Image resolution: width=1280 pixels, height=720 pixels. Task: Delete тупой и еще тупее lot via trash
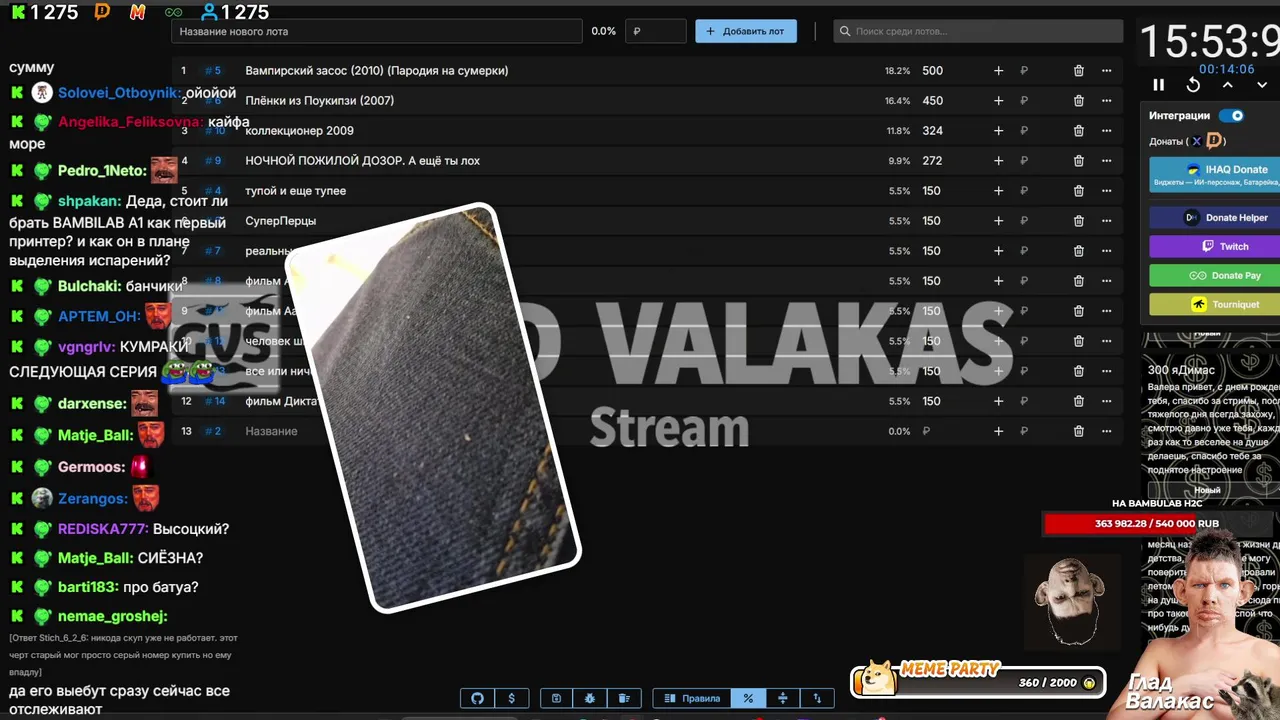1078,191
